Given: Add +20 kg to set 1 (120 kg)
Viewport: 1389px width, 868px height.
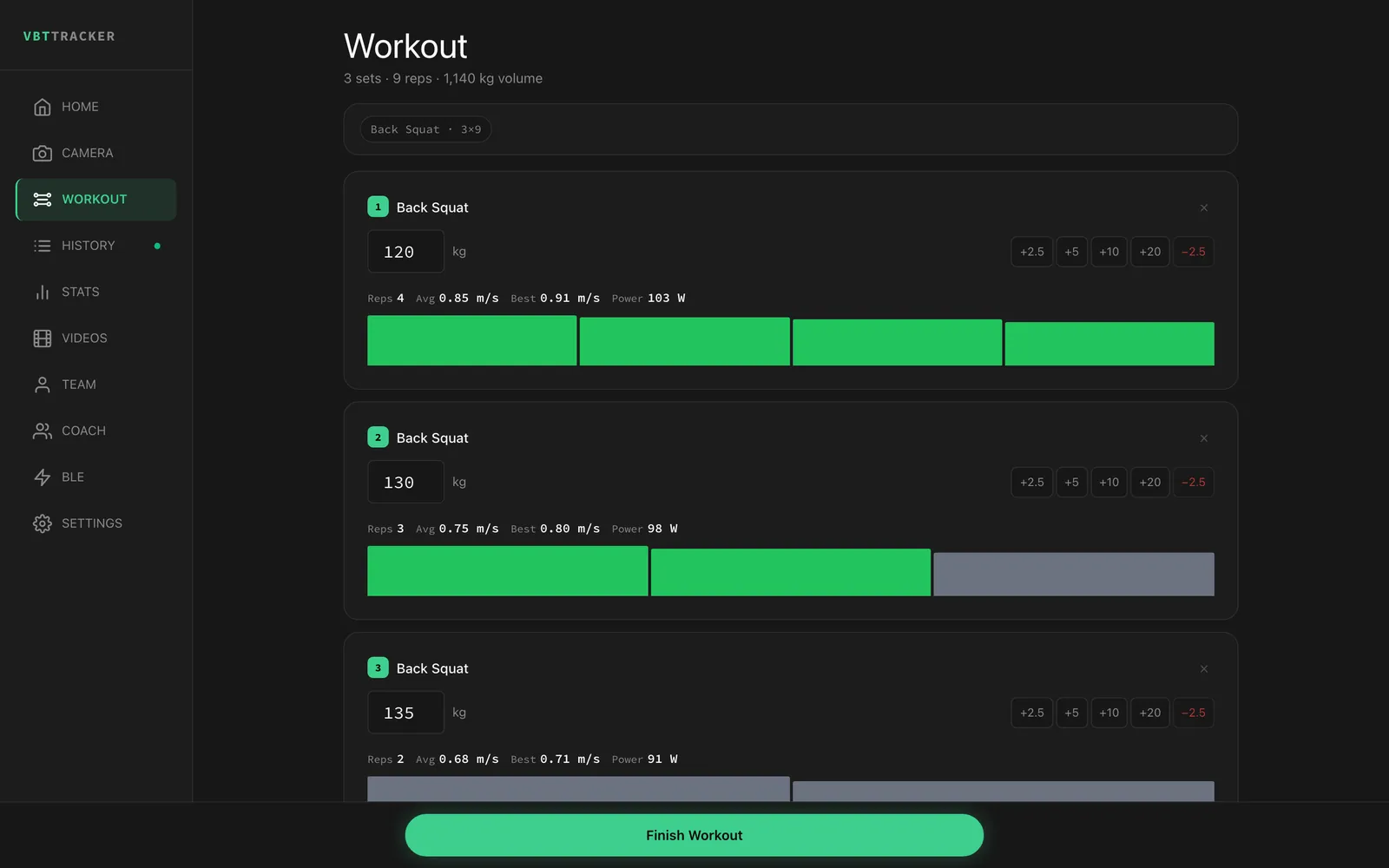Looking at the screenshot, I should (x=1149, y=252).
